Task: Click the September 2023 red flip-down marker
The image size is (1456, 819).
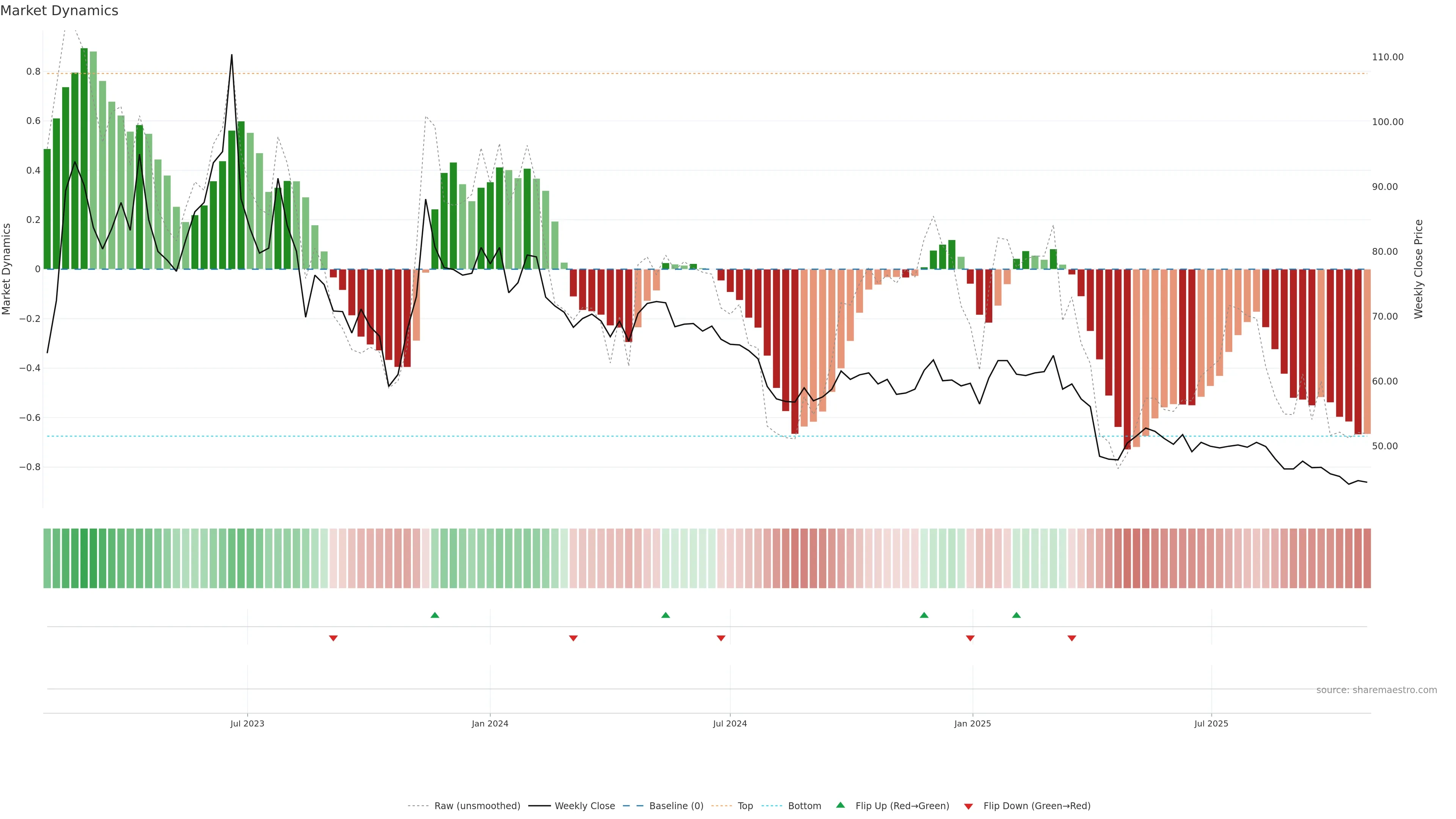Action: (x=334, y=638)
